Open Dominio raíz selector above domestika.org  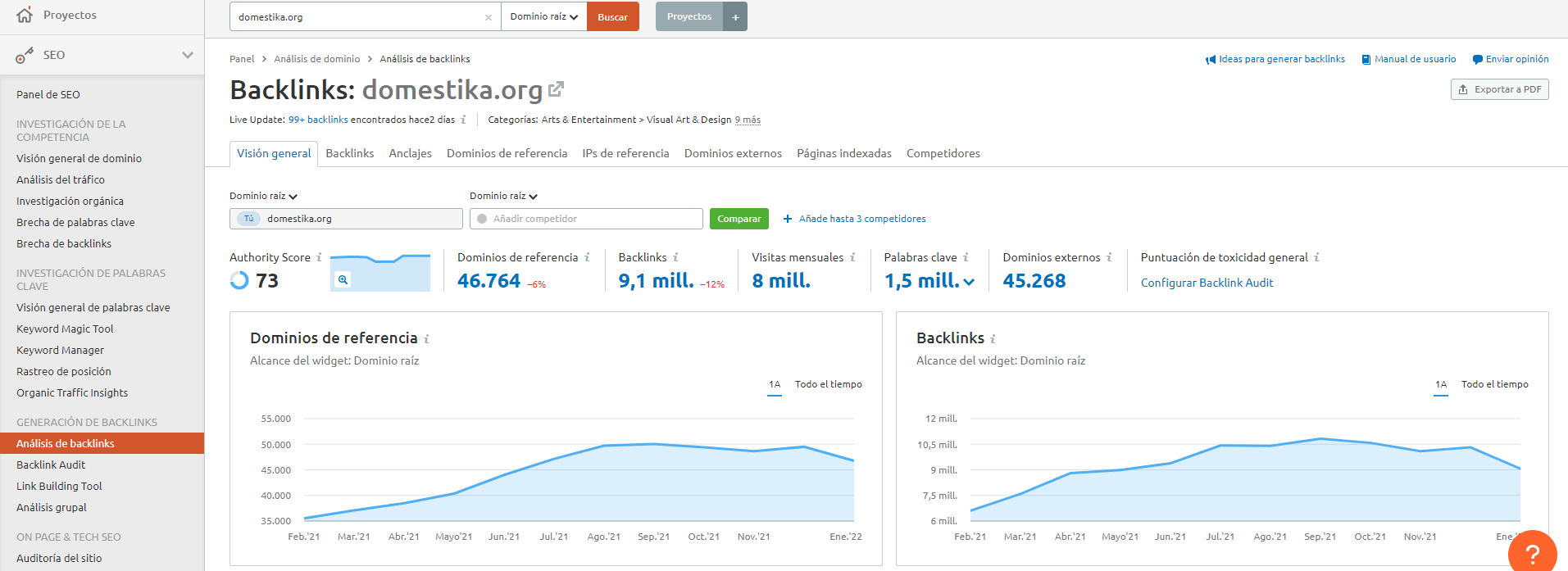[x=263, y=196]
